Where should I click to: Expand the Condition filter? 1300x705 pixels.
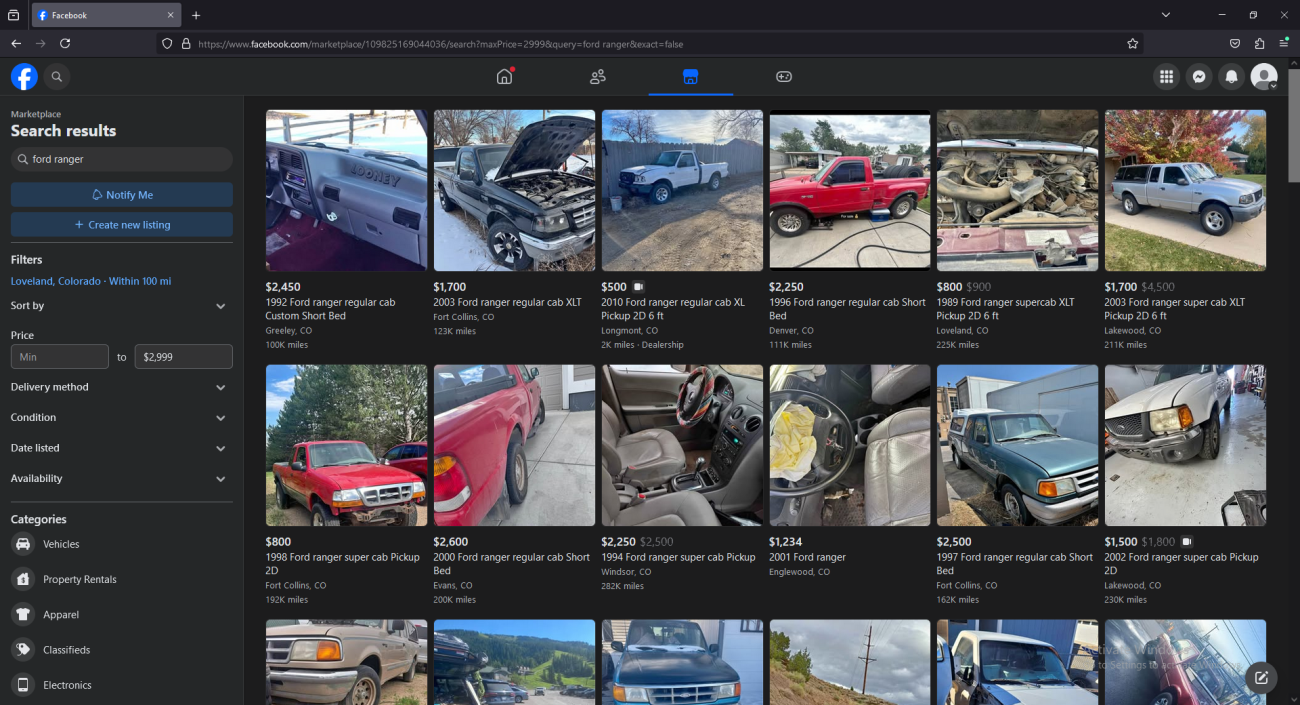point(121,418)
